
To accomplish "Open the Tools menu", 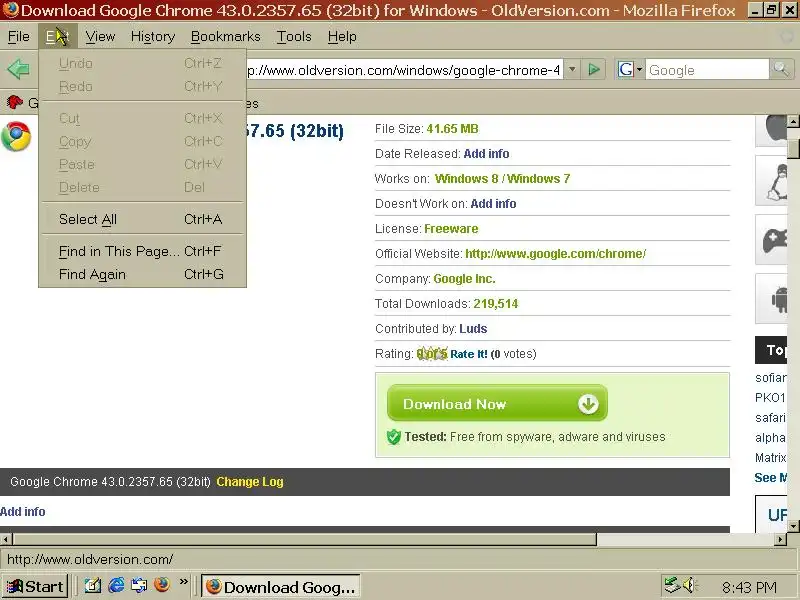I will (294, 37).
